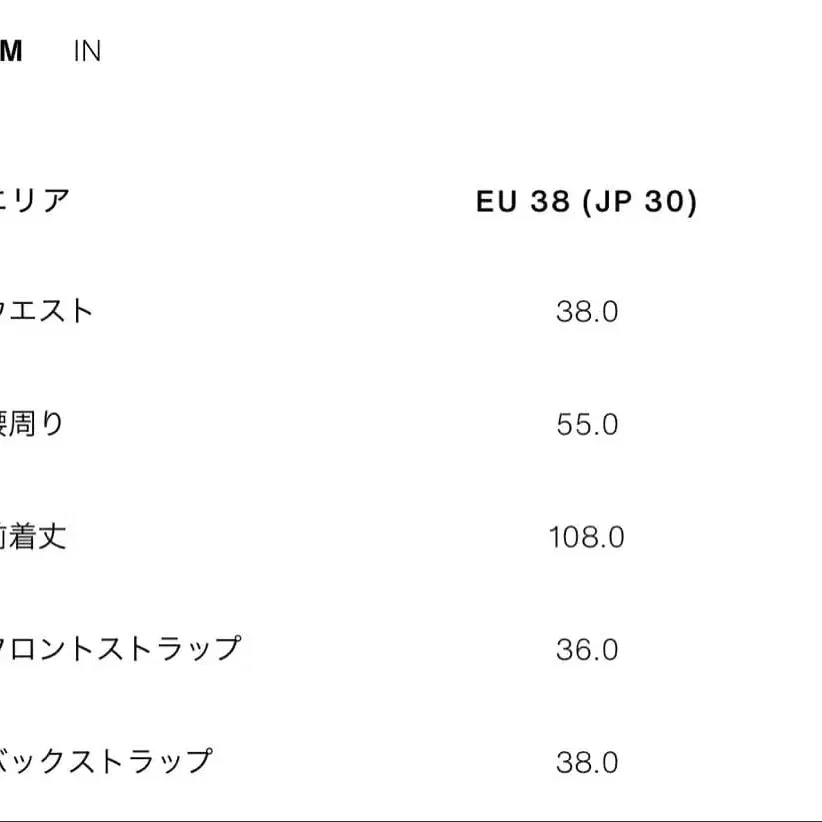Click the waist value 38.0
The width and height of the screenshot is (822, 822).
pyautogui.click(x=587, y=312)
